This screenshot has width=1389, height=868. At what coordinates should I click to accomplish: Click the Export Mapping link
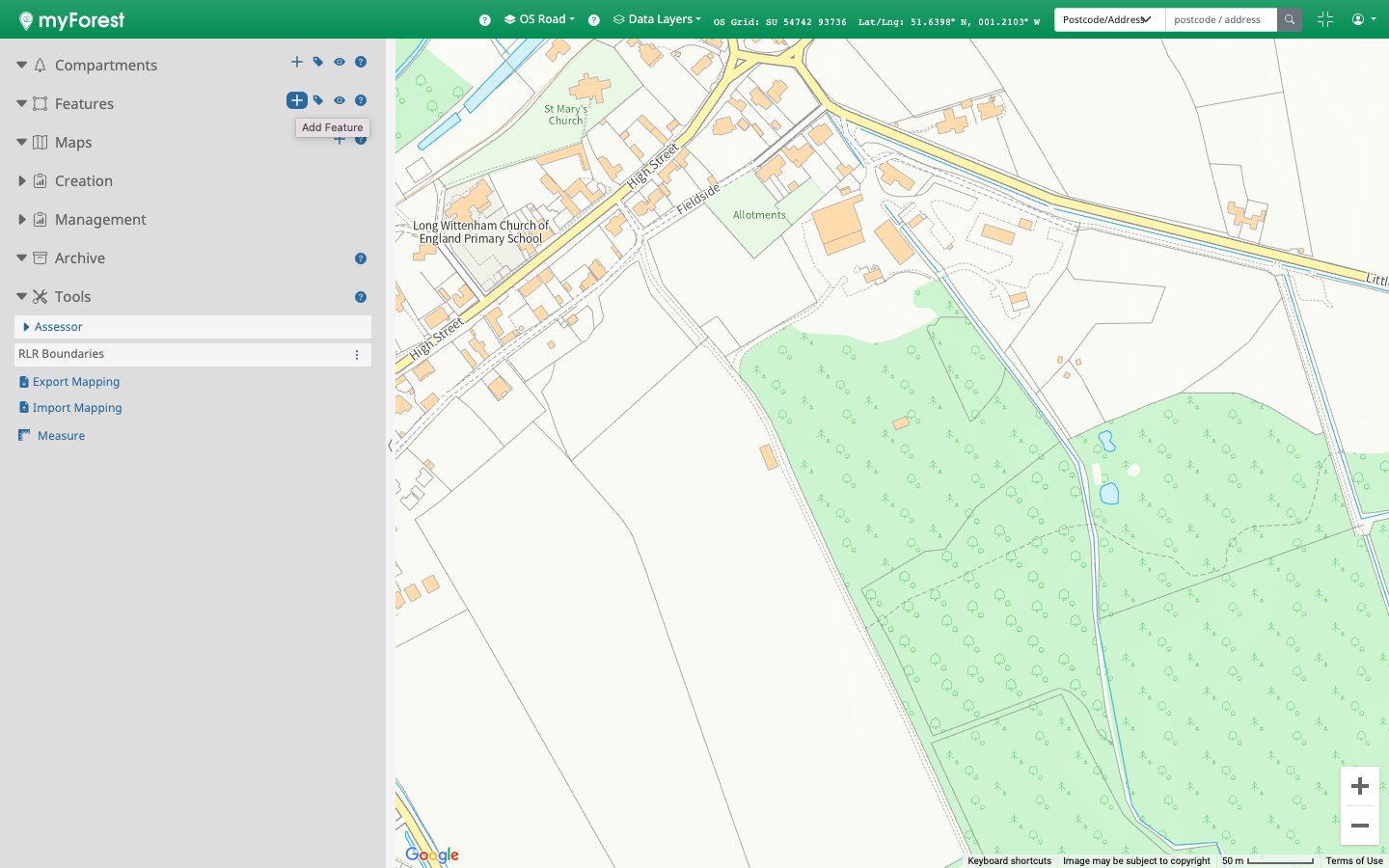click(76, 382)
